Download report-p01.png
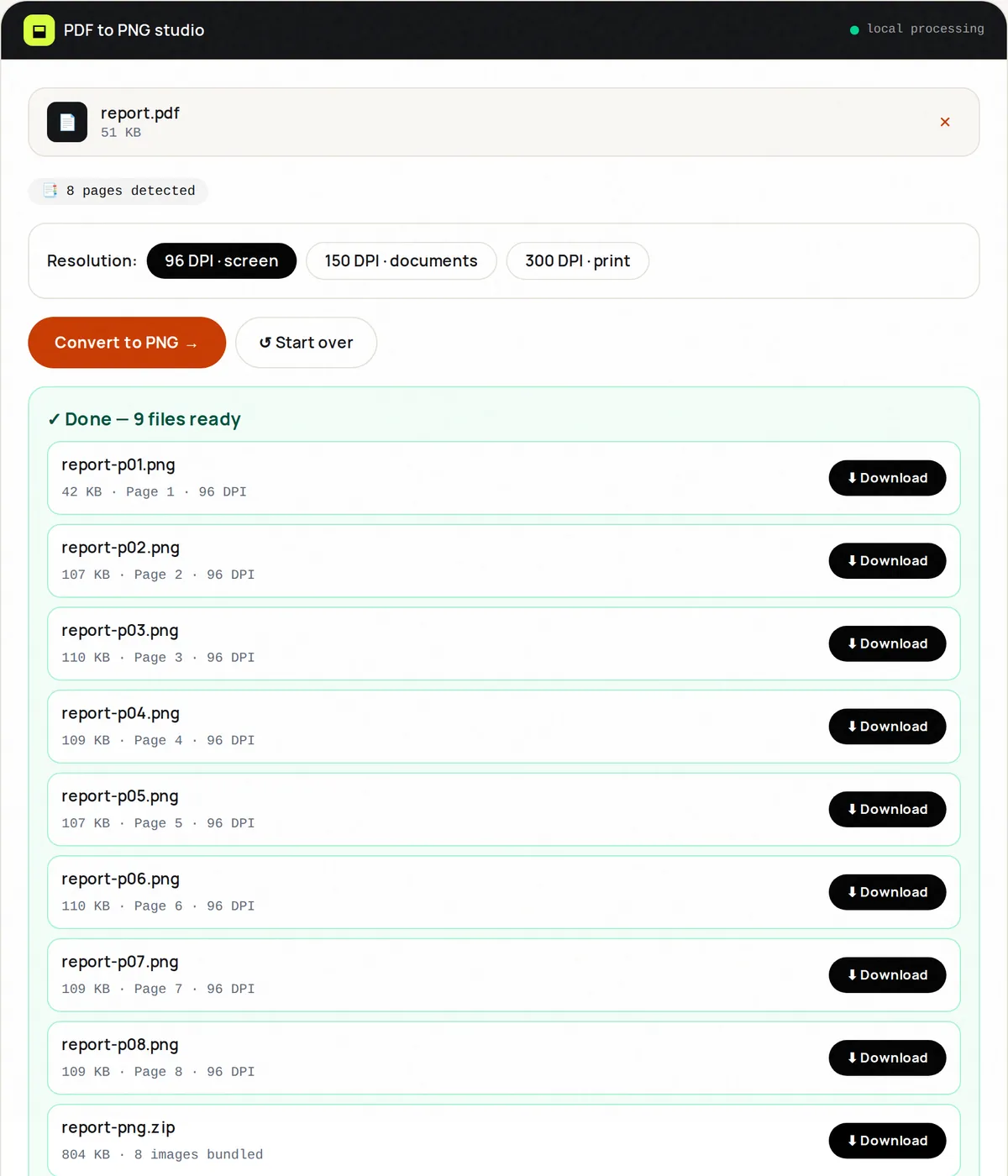 [887, 478]
